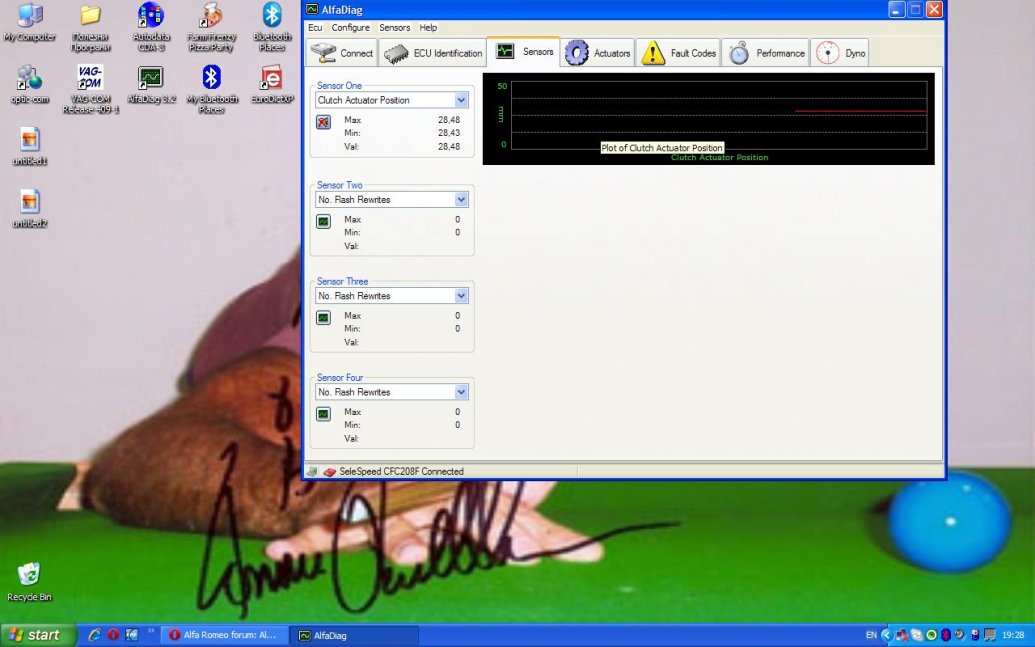Click the Performance stopwatch icon
The image size is (1035, 647).
(x=739, y=53)
